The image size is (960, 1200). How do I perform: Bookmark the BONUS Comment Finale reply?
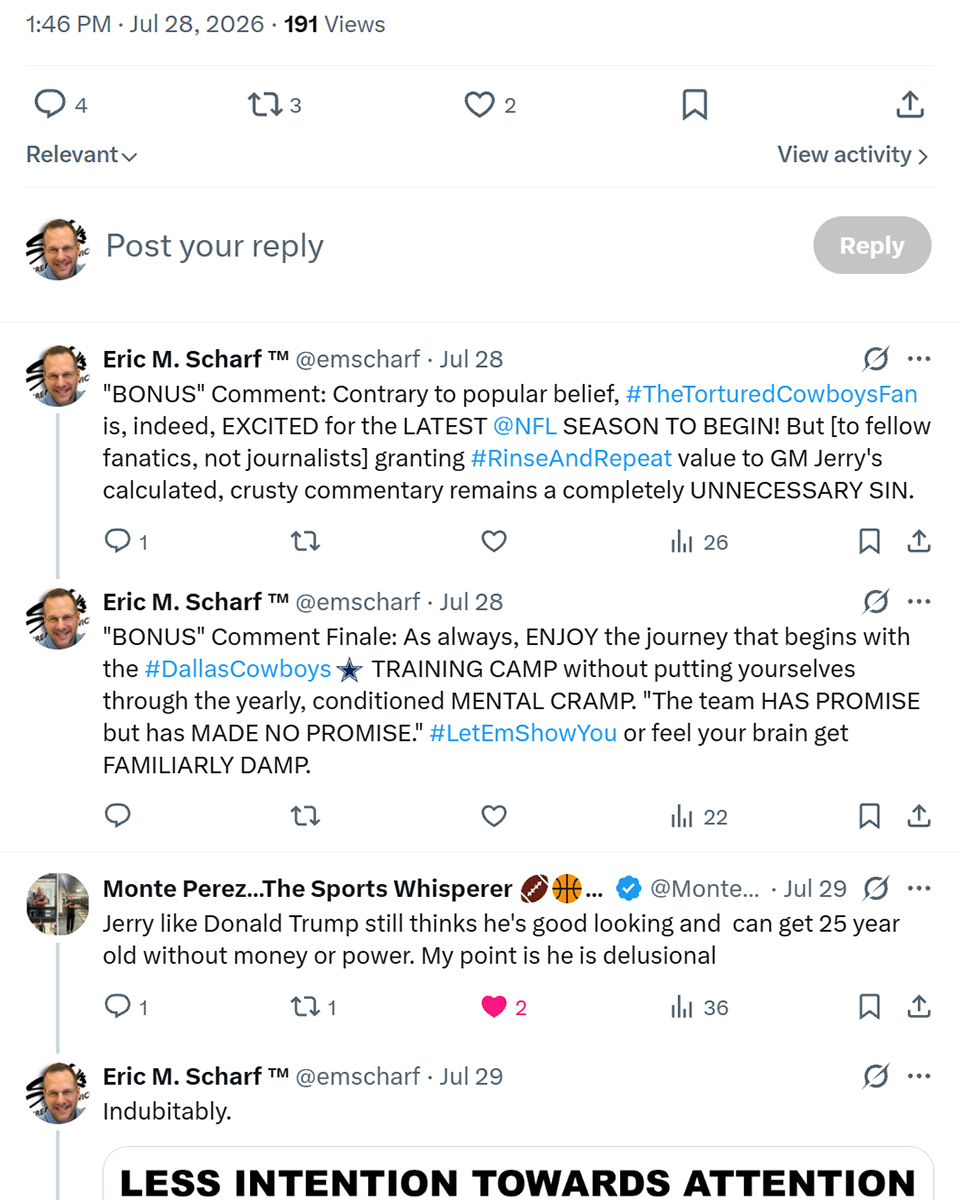pyautogui.click(x=869, y=817)
